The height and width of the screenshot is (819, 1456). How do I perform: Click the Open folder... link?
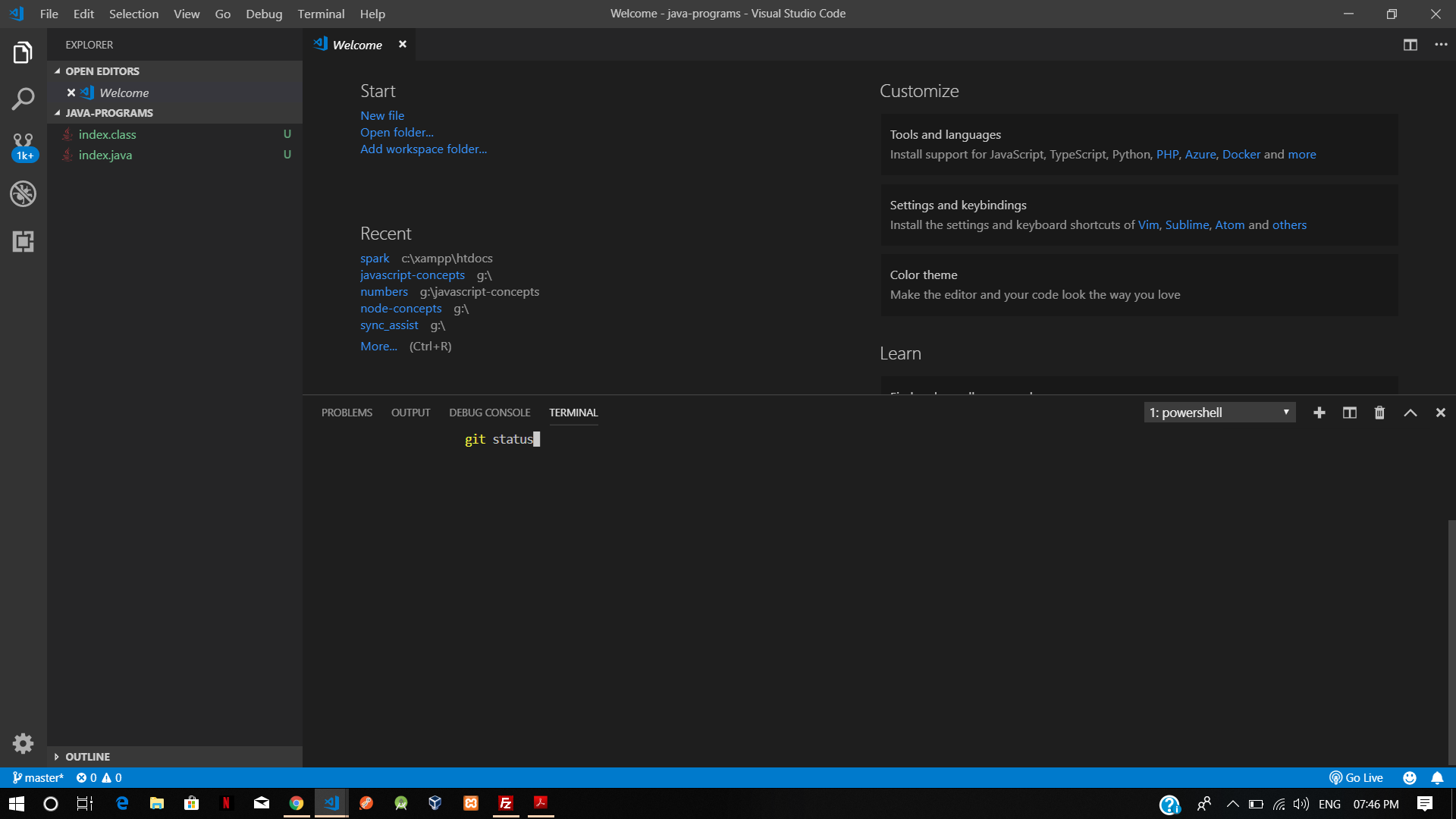click(x=397, y=132)
